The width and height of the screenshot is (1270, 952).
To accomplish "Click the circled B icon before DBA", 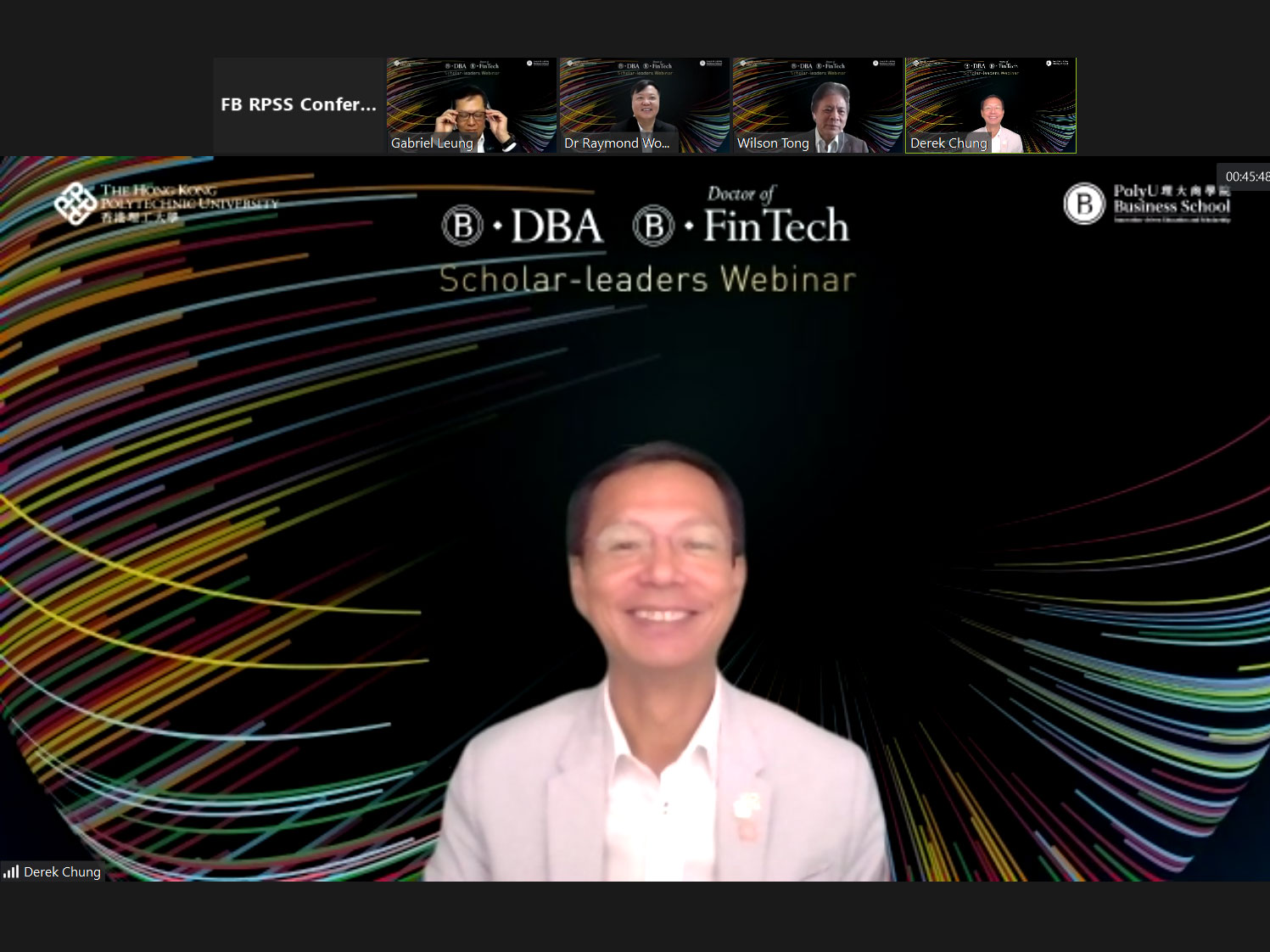I will click(462, 227).
